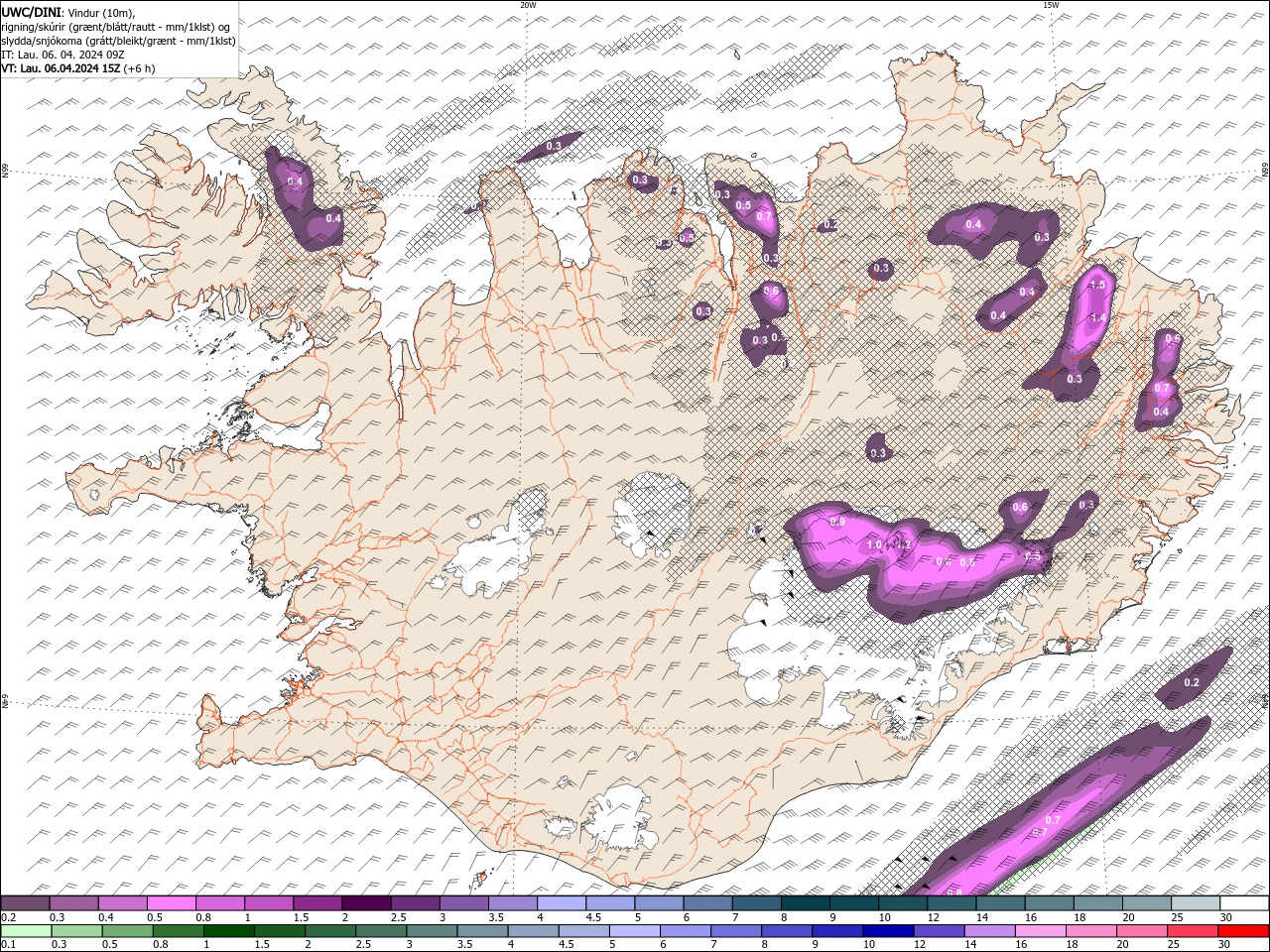This screenshot has width=1270, height=952.
Task: Select the white upper legend swatch at 30
Action: click(1244, 903)
